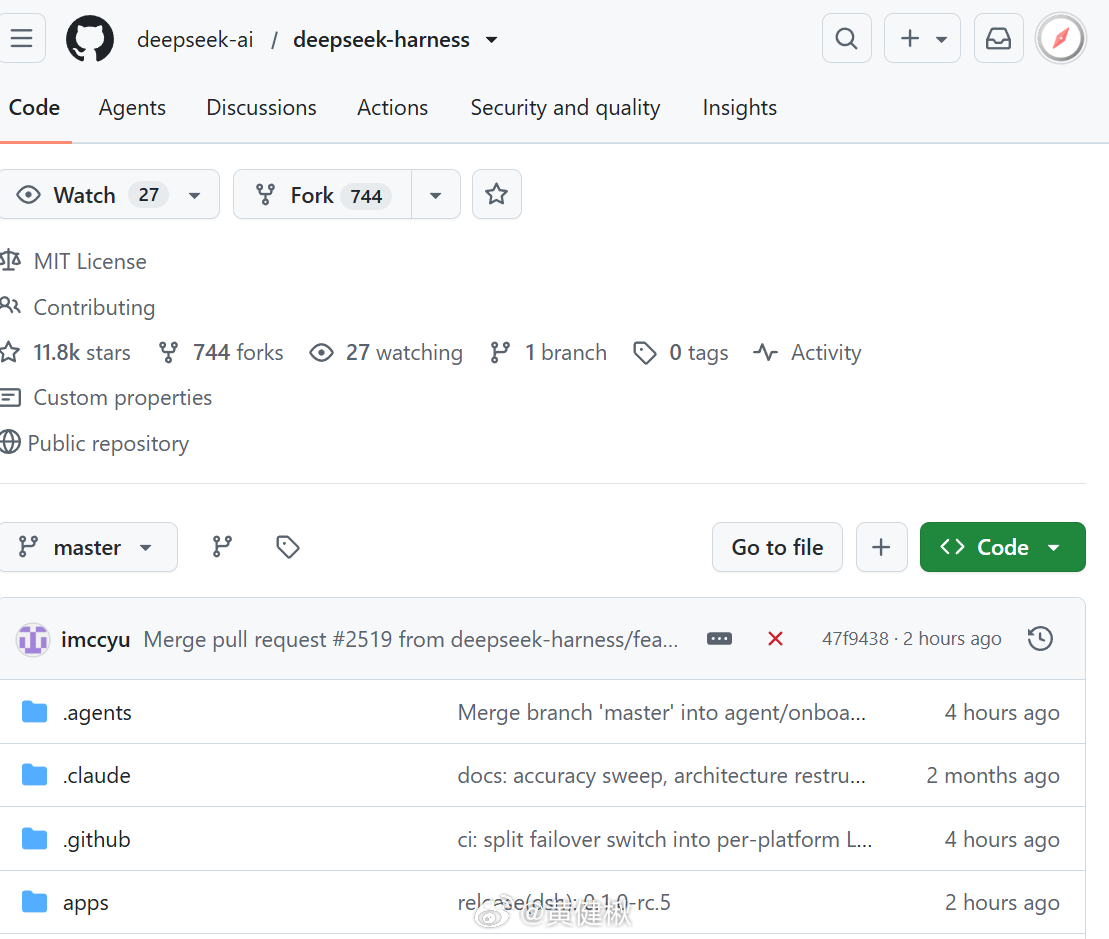Expand the Fork options dropdown arrow
1109x939 pixels.
(x=436, y=195)
